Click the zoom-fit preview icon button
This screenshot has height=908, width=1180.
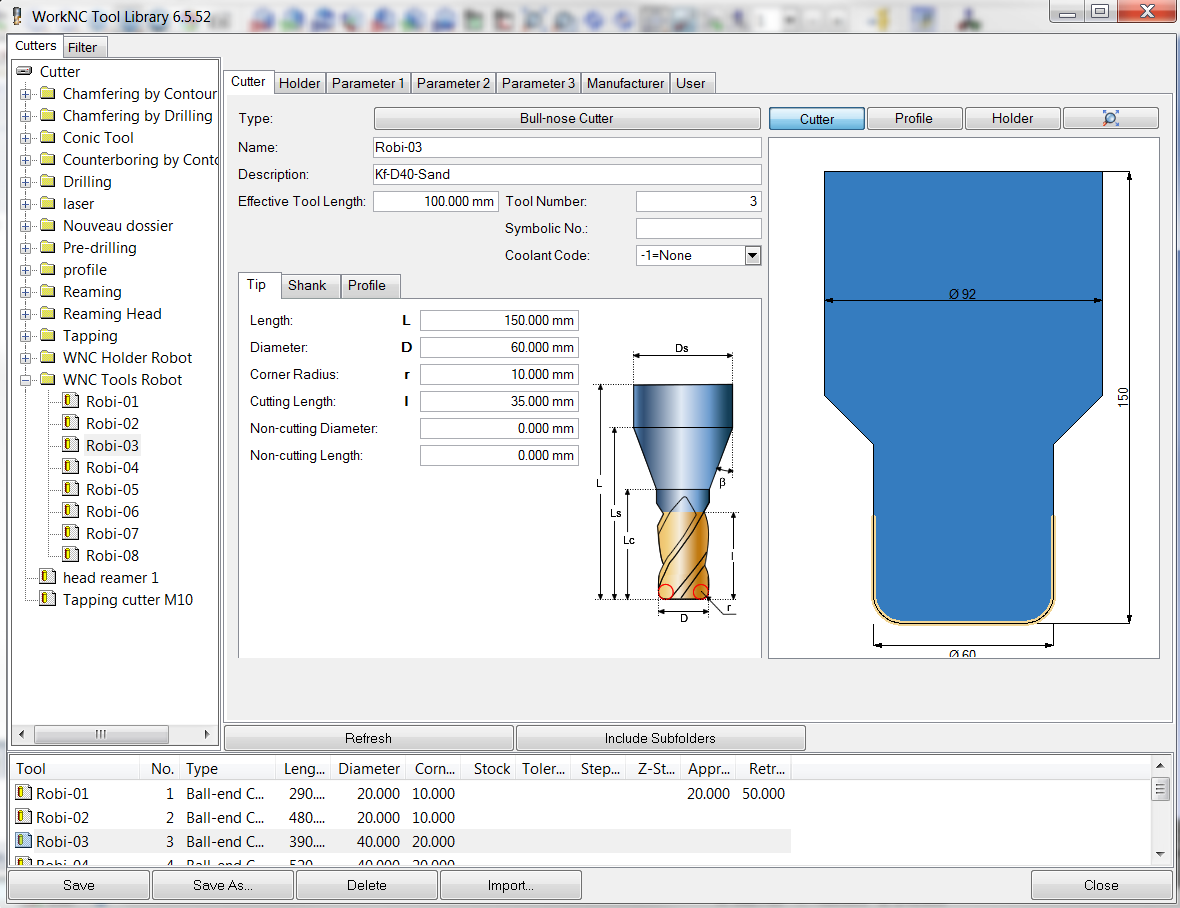click(1110, 118)
